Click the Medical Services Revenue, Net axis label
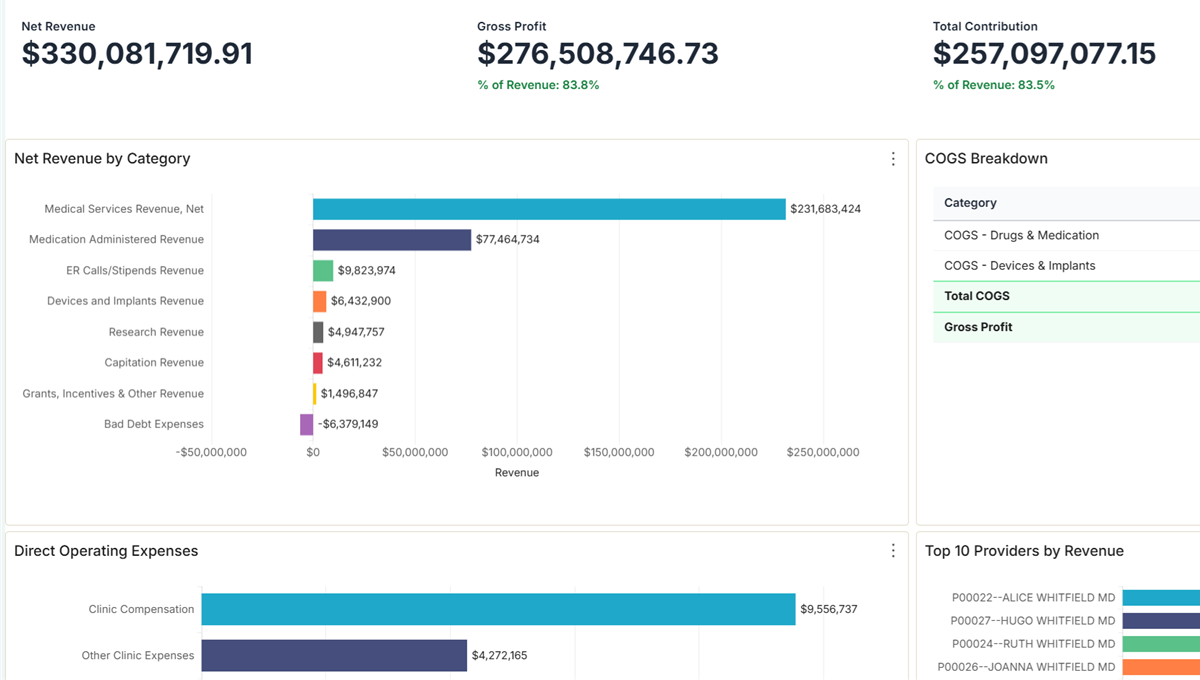The height and width of the screenshot is (680, 1200). point(124,209)
